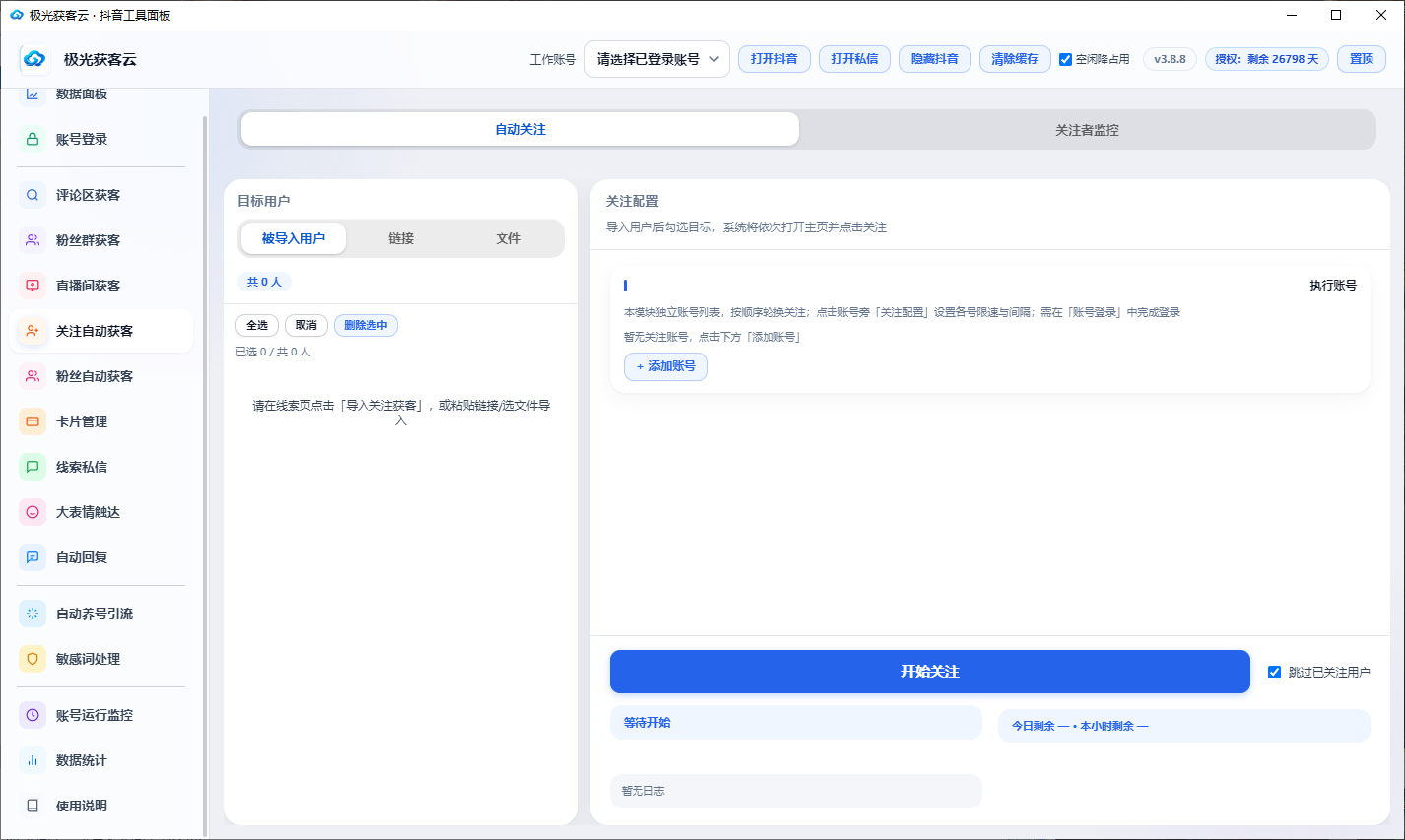This screenshot has width=1405, height=840.
Task: Toggle the 跳过已关注用户 checkbox
Action: click(x=1274, y=672)
